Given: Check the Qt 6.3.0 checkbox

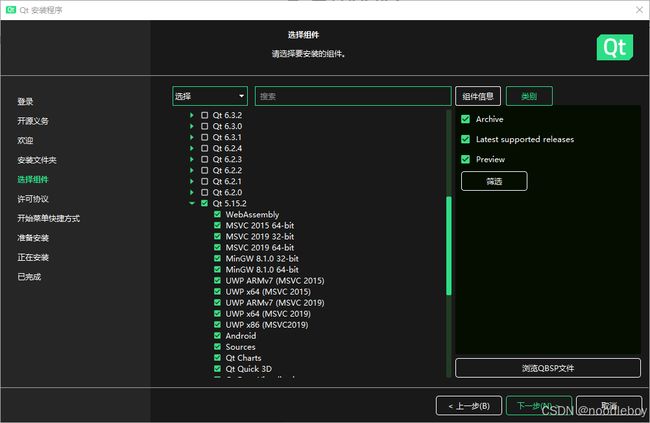Looking at the screenshot, I should coord(204,126).
